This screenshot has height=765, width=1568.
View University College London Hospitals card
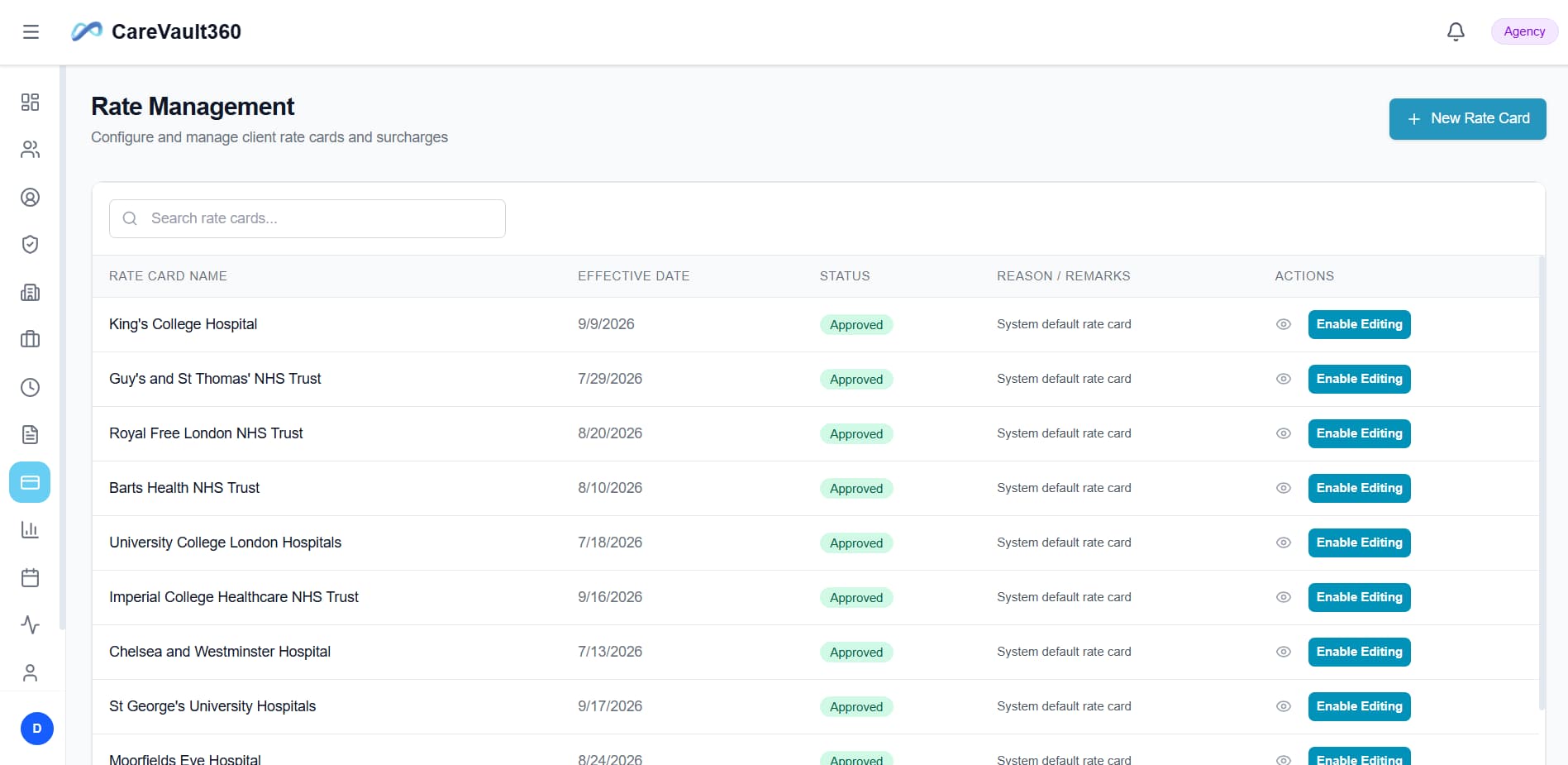coord(1283,543)
